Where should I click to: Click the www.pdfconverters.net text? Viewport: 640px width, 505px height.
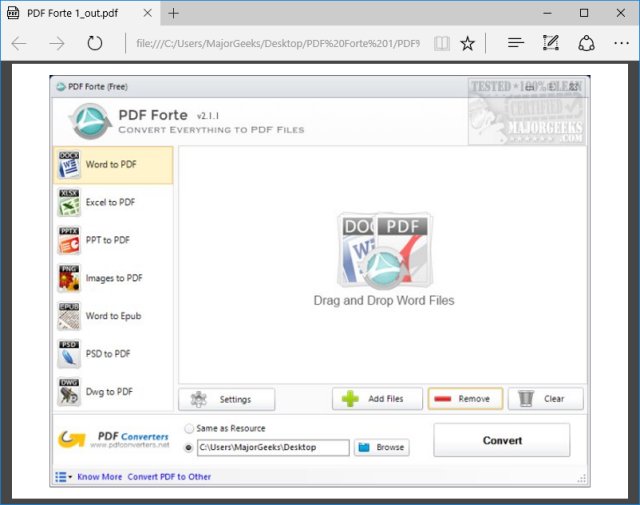tap(130, 445)
